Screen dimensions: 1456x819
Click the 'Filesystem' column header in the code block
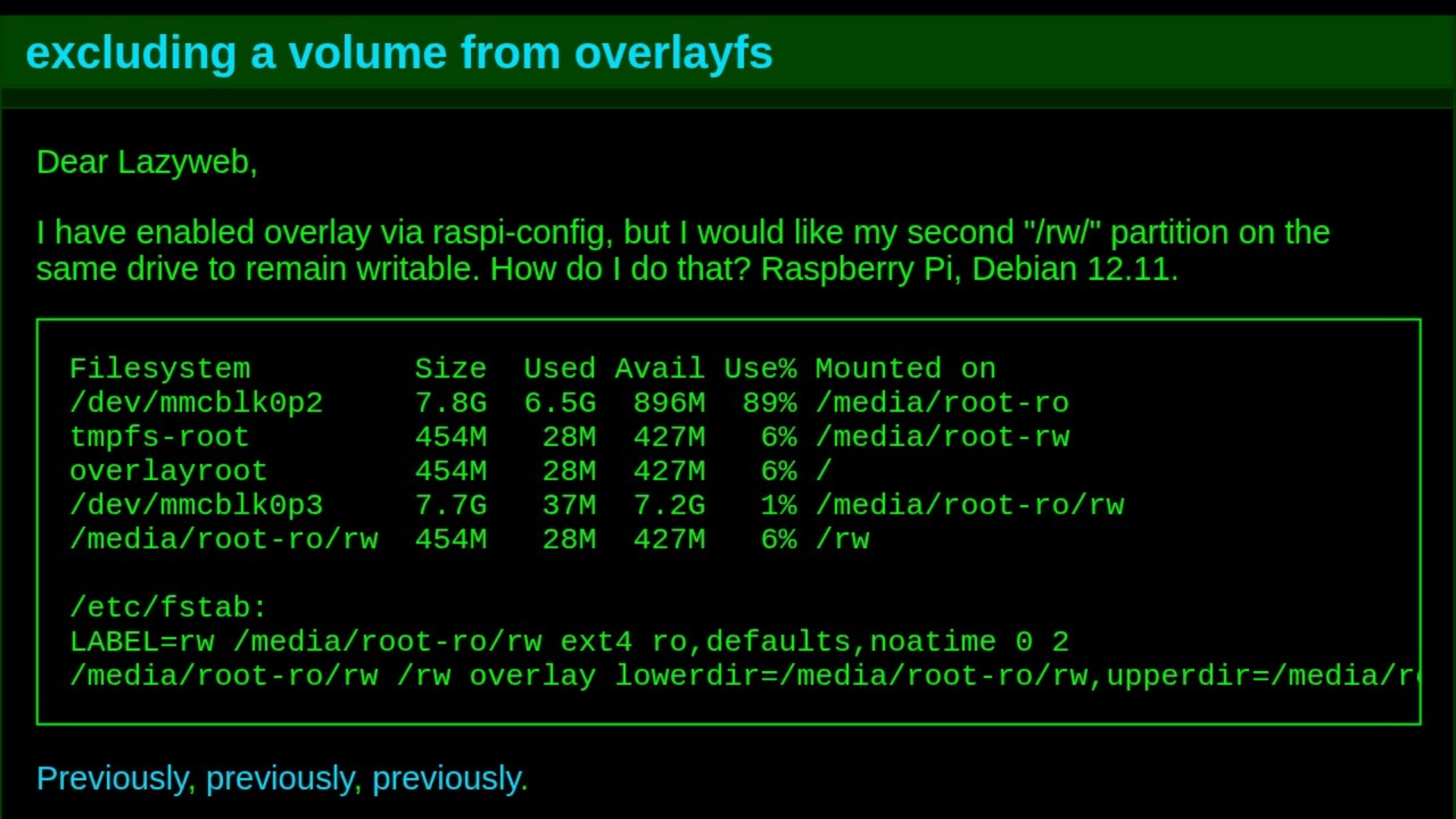point(159,369)
